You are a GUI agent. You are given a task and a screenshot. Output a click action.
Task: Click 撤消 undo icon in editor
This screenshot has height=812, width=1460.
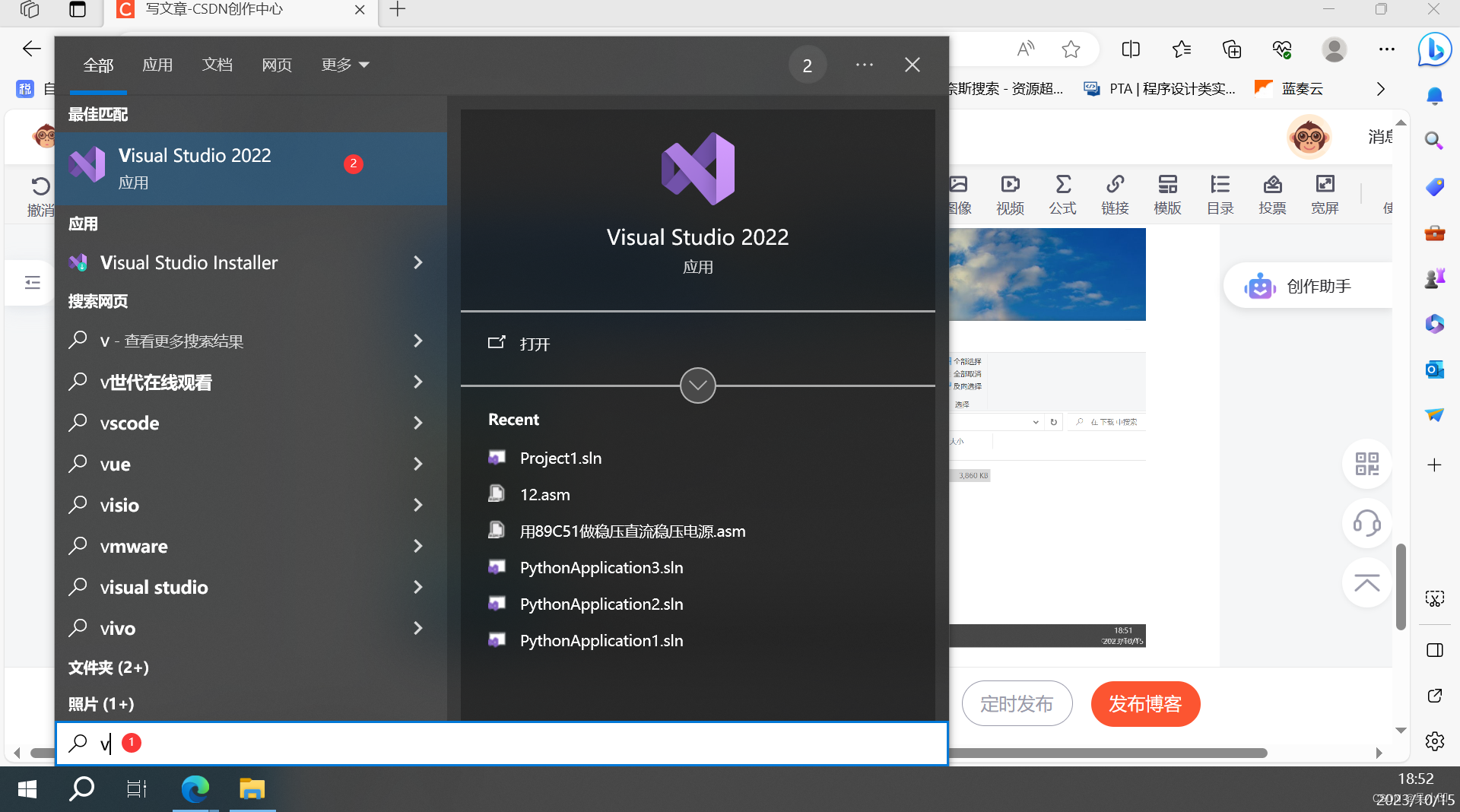[40, 196]
